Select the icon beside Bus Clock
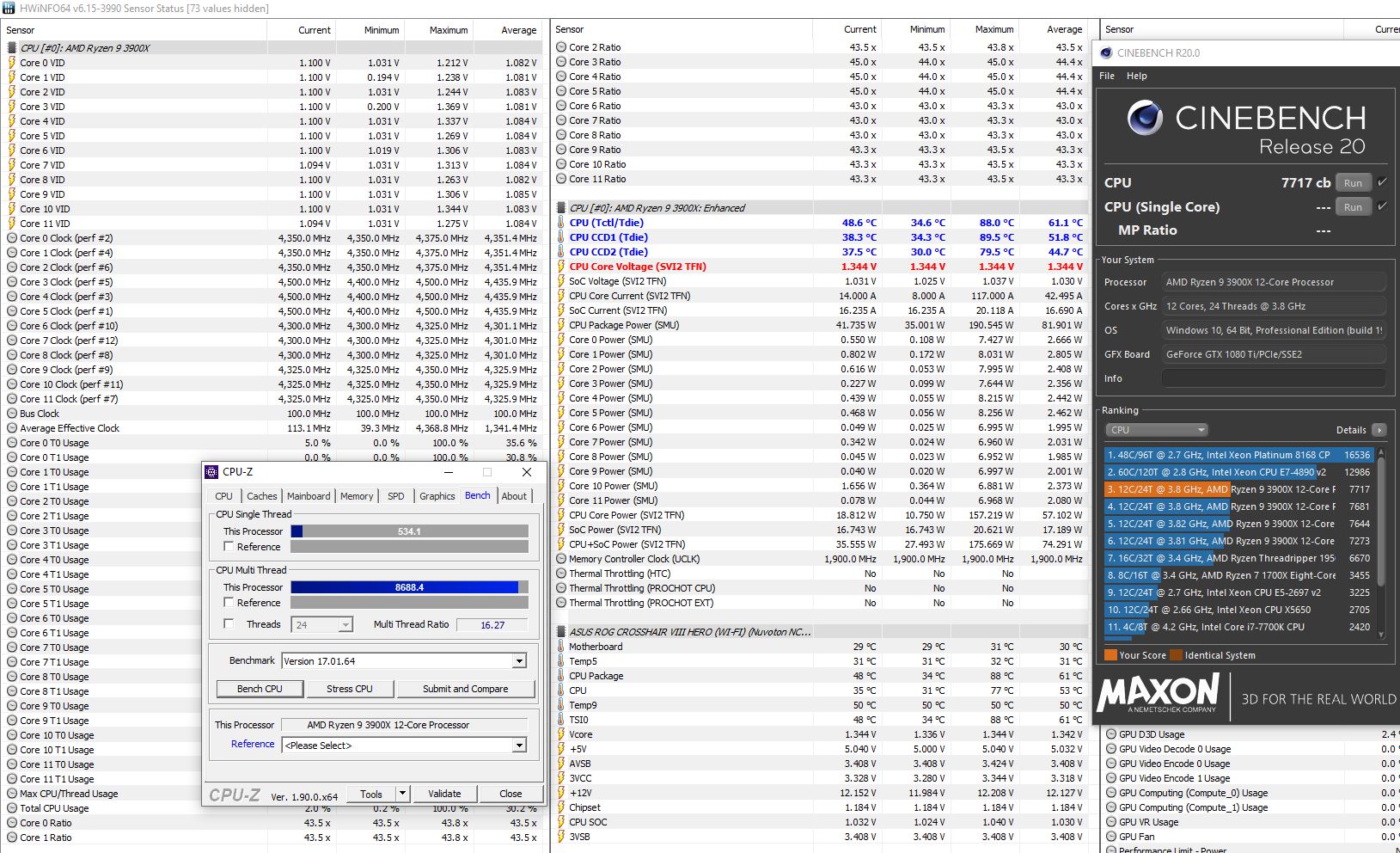 pos(12,414)
